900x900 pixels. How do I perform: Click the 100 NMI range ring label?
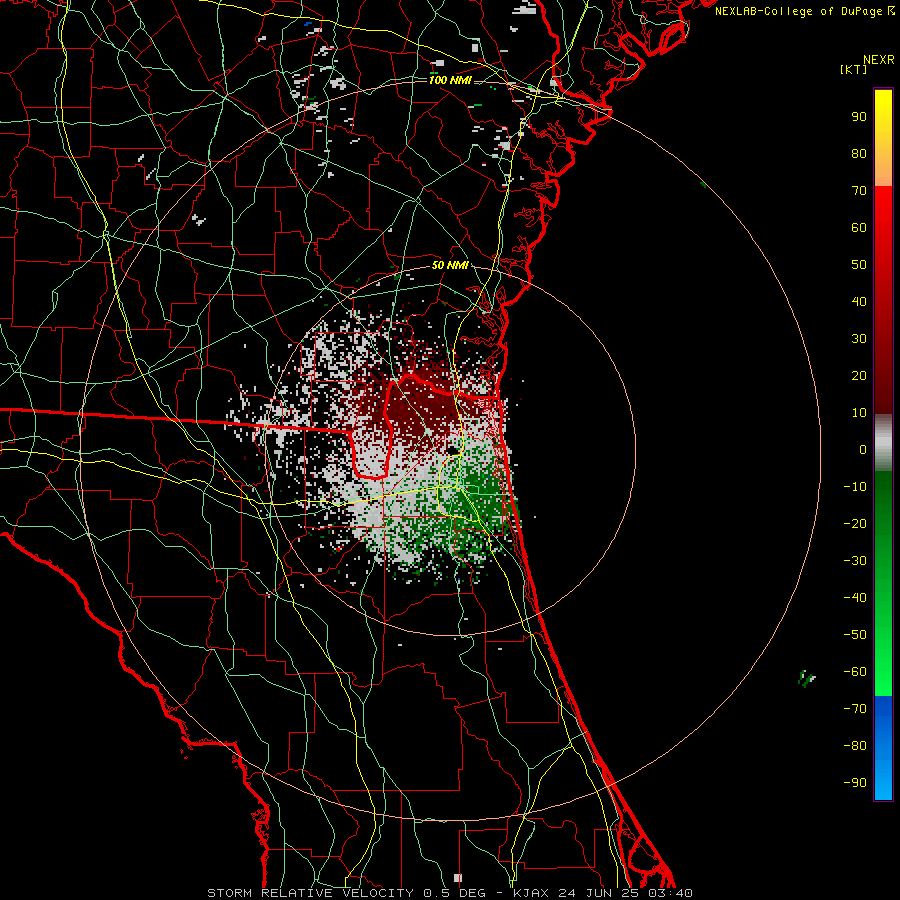coord(450,80)
